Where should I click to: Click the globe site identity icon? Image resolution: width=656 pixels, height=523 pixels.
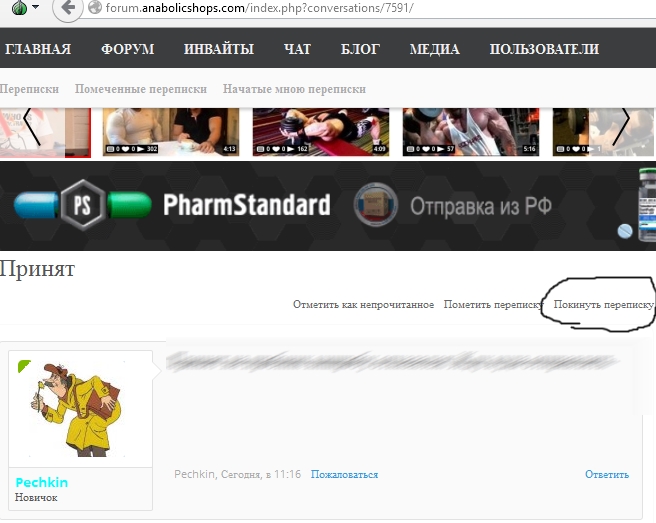point(95,7)
